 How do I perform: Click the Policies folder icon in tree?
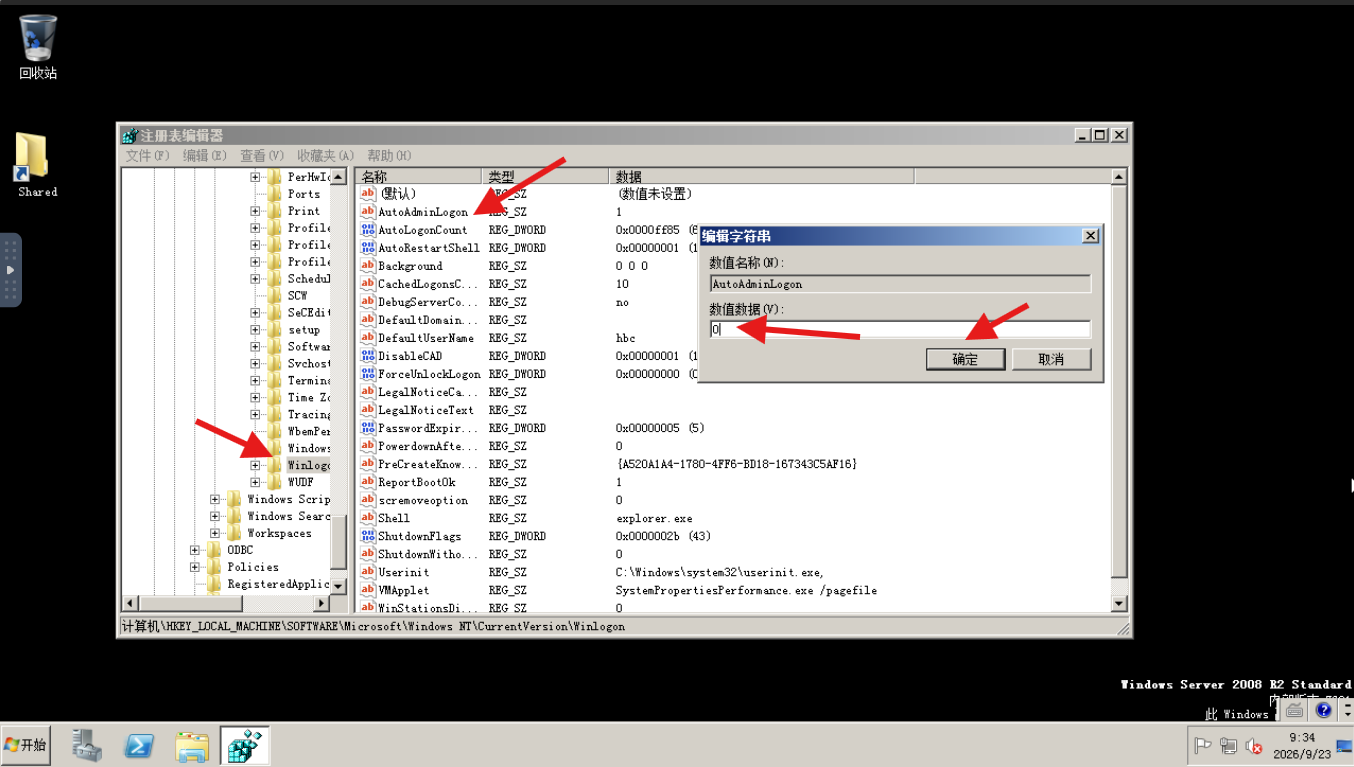coord(214,567)
